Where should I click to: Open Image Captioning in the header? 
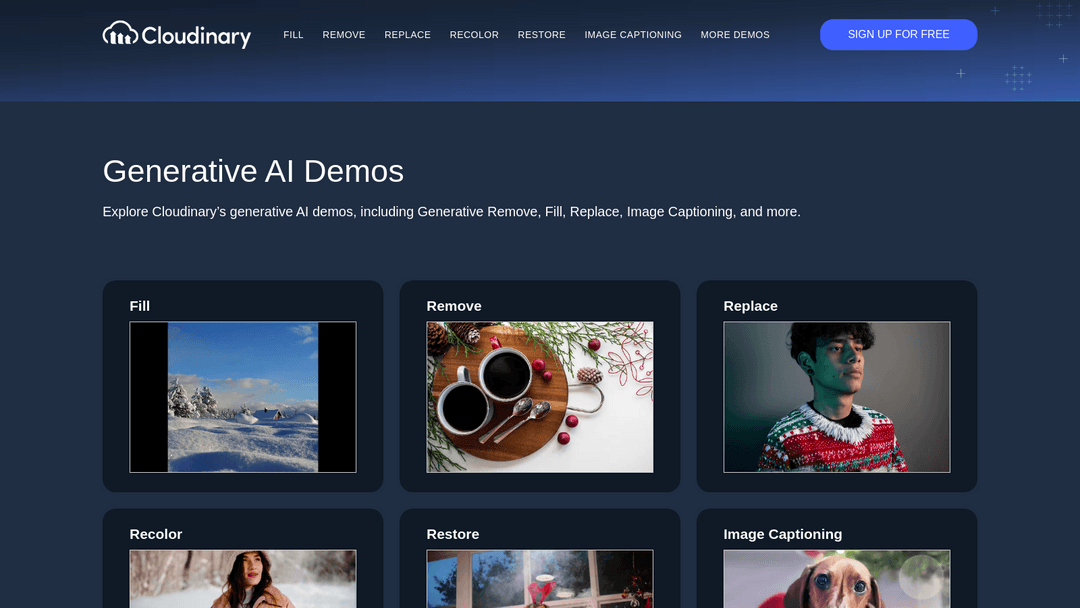click(633, 35)
